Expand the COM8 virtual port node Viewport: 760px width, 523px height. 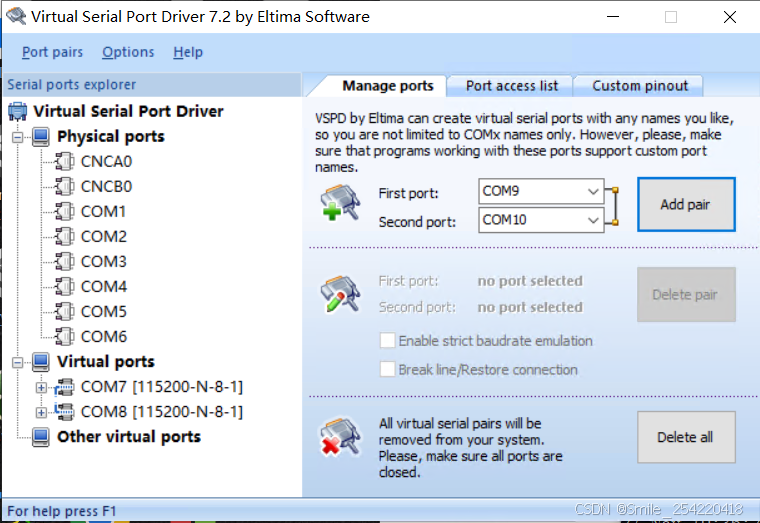coord(41,412)
